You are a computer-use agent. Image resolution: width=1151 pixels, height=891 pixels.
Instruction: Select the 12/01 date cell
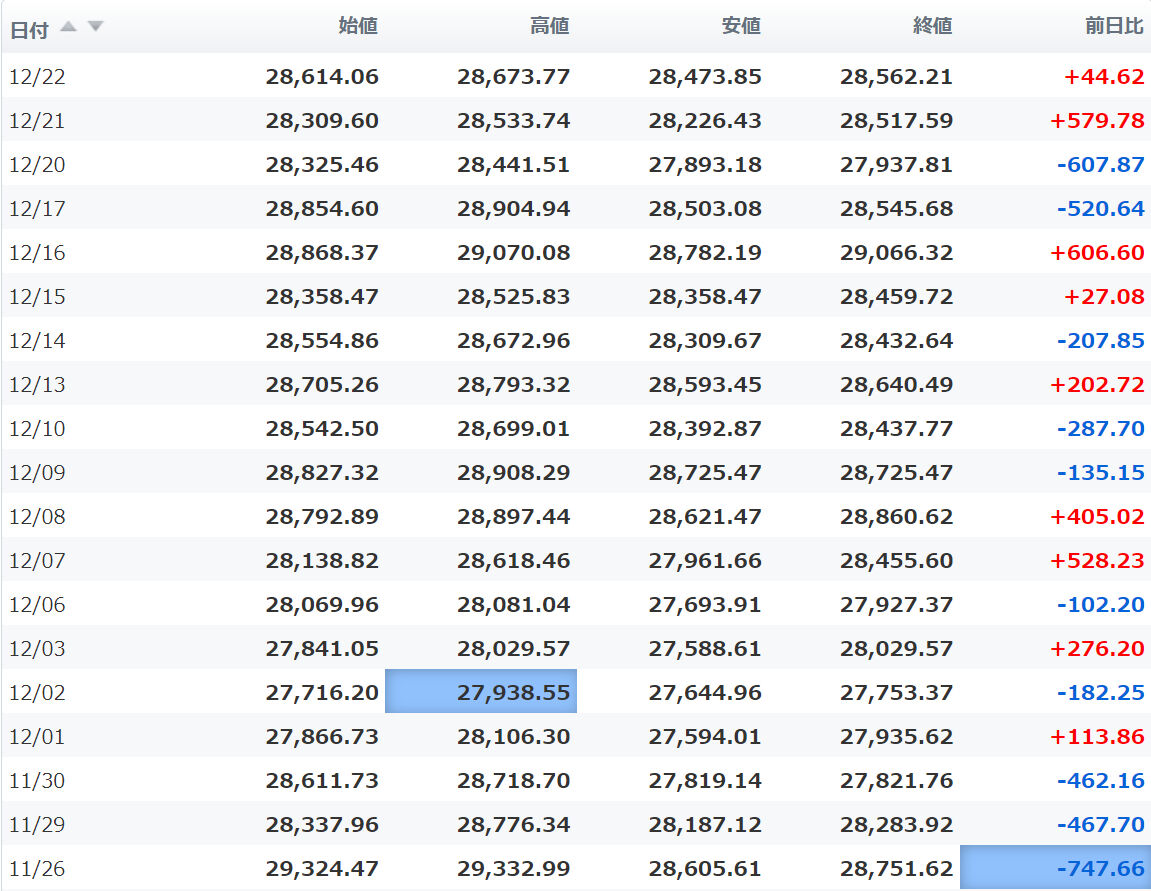click(x=37, y=737)
